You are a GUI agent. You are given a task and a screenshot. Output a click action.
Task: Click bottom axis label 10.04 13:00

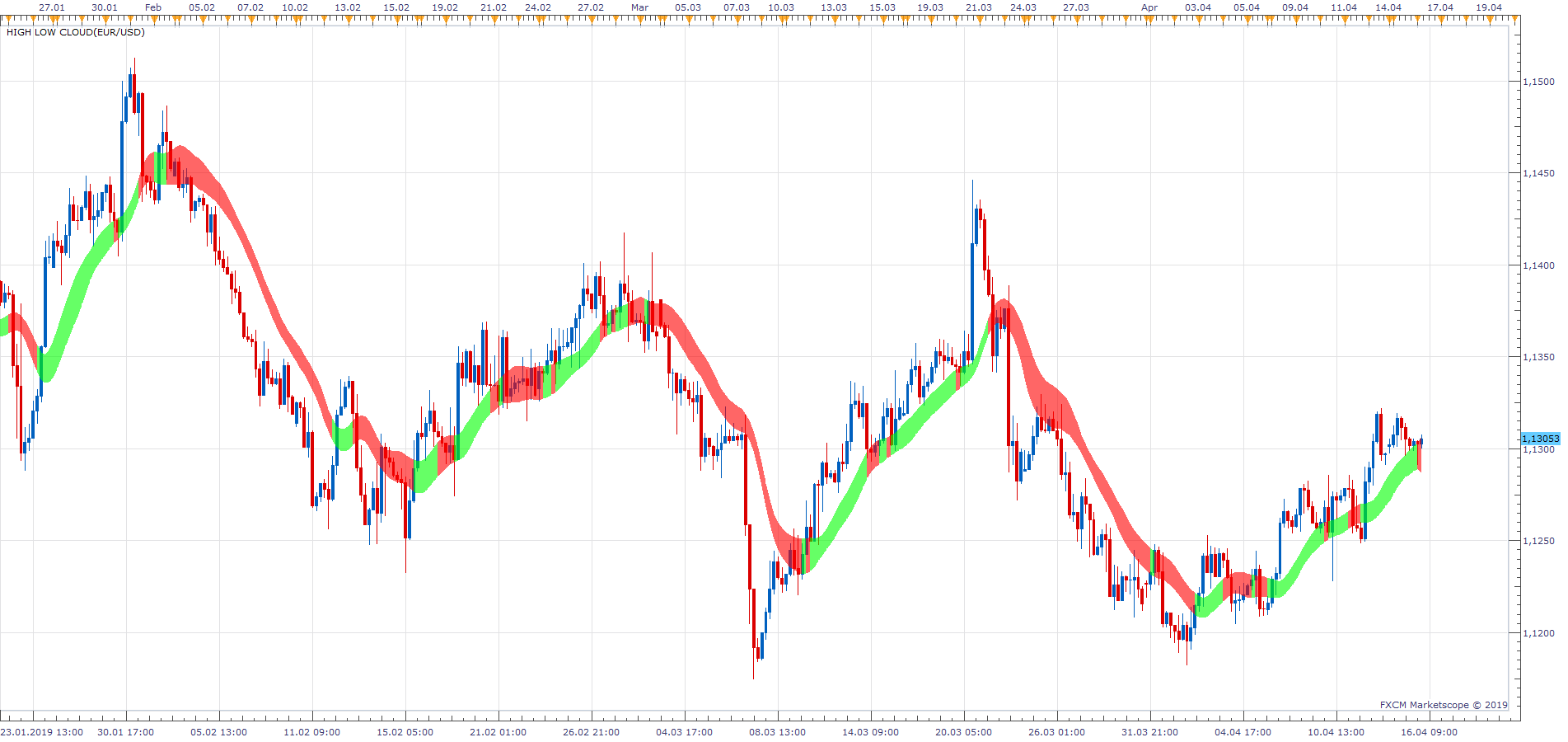point(1336,732)
